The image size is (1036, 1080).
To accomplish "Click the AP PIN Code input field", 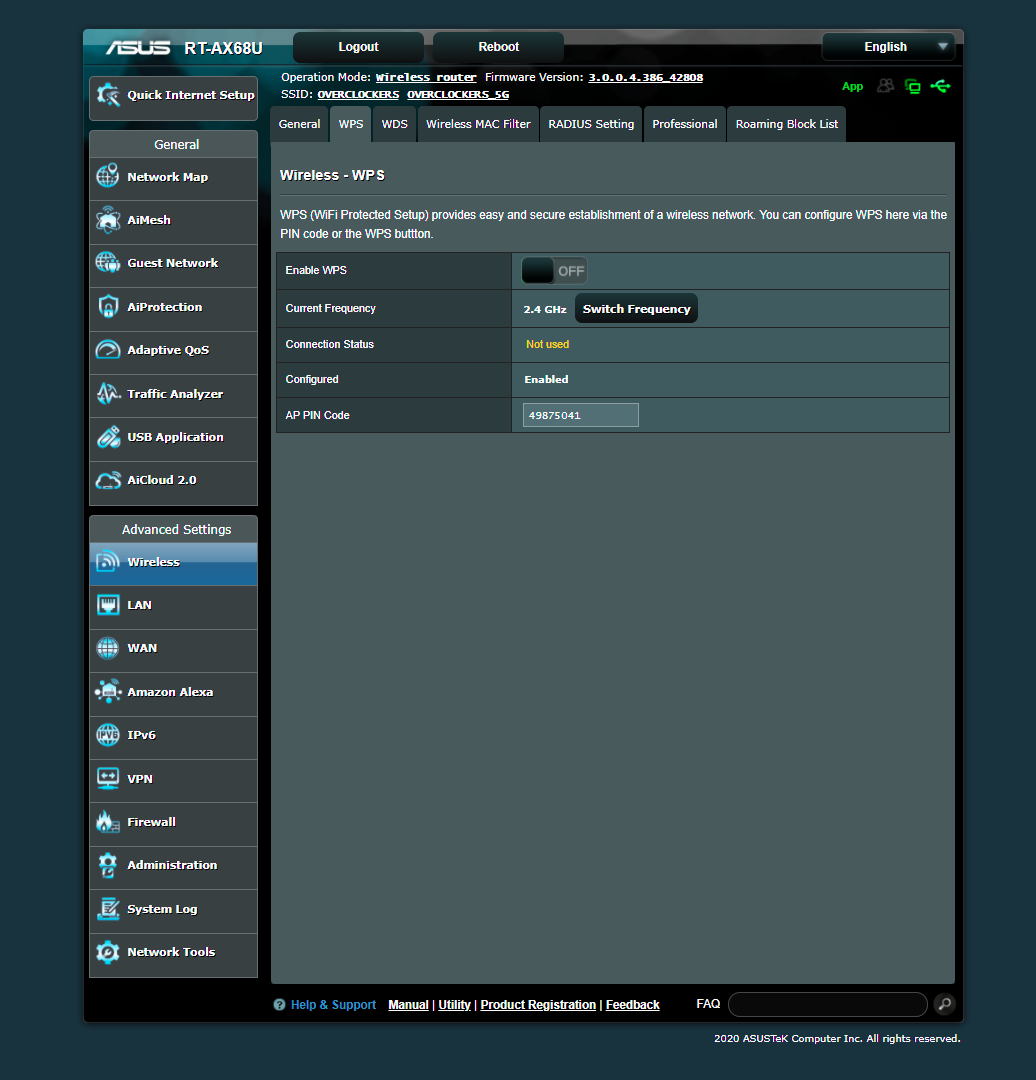I will pos(581,415).
